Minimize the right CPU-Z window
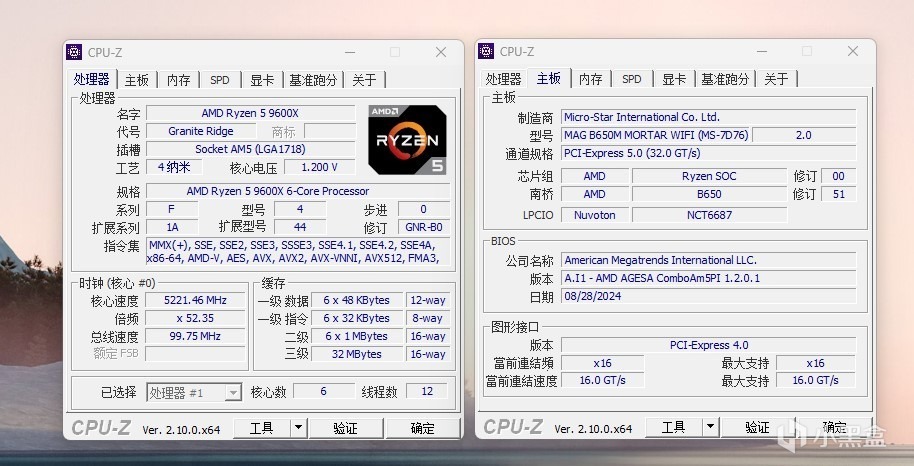This screenshot has height=466, width=914. pos(762,51)
